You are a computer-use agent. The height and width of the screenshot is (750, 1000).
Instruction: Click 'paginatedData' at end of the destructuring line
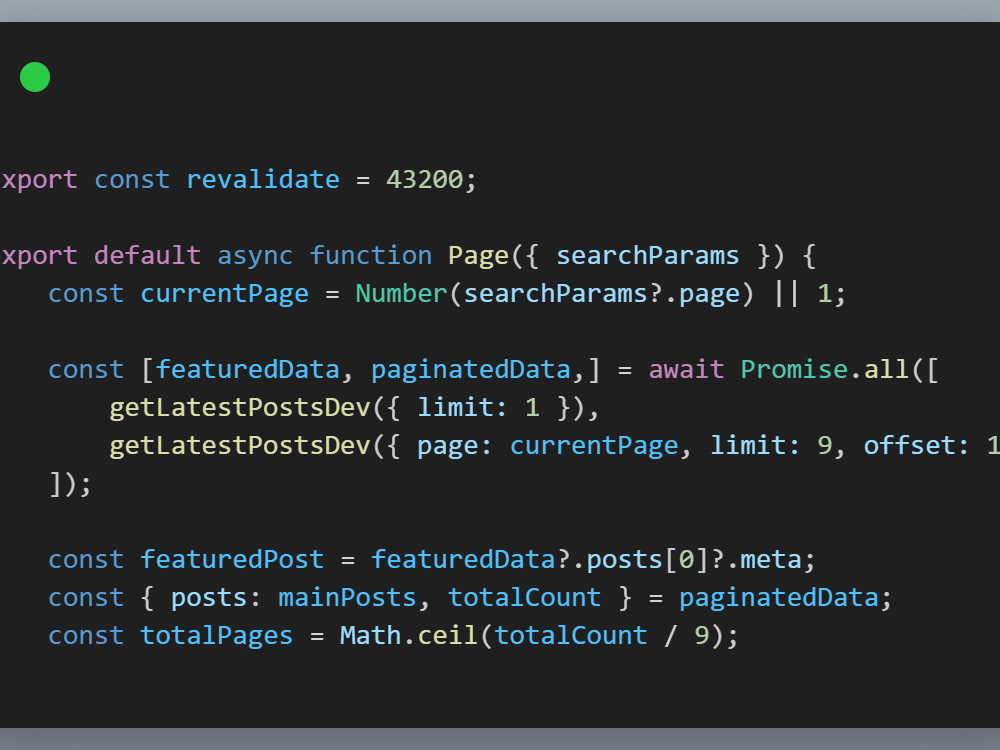779,598
